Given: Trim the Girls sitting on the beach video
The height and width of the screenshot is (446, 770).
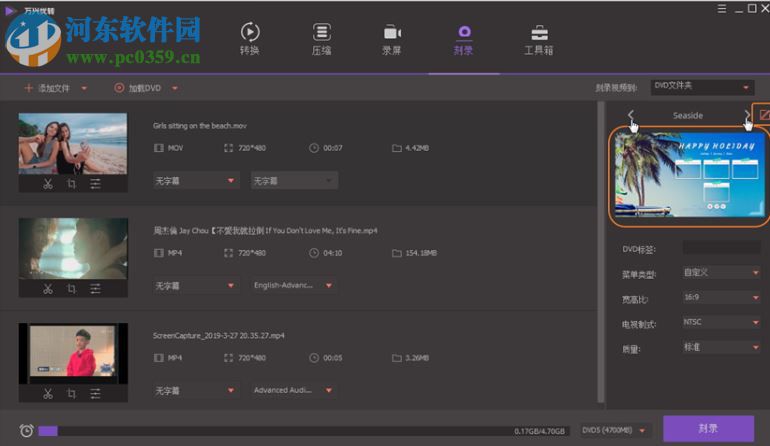Looking at the screenshot, I should (x=48, y=184).
